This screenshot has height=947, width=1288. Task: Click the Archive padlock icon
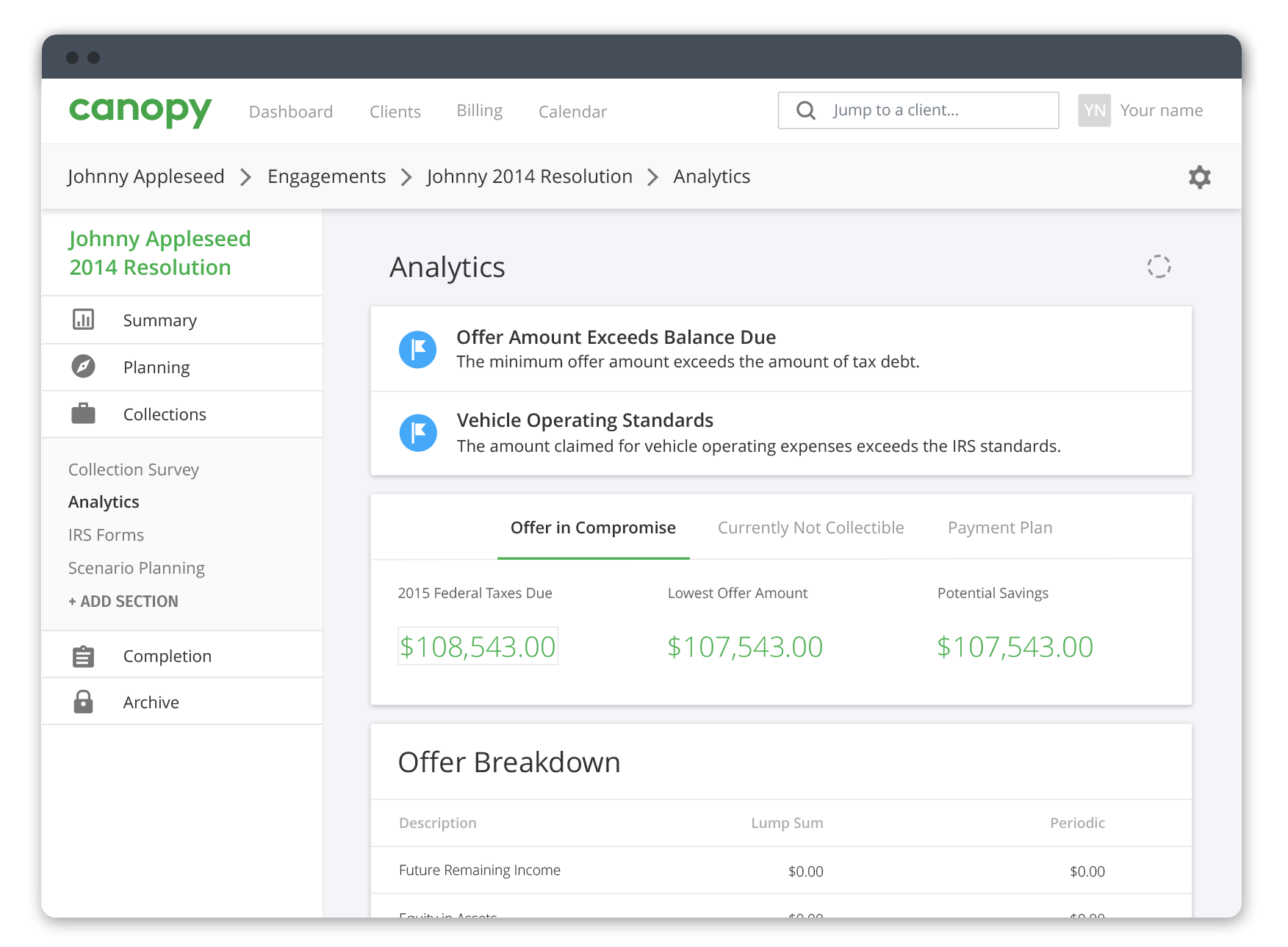tap(83, 702)
